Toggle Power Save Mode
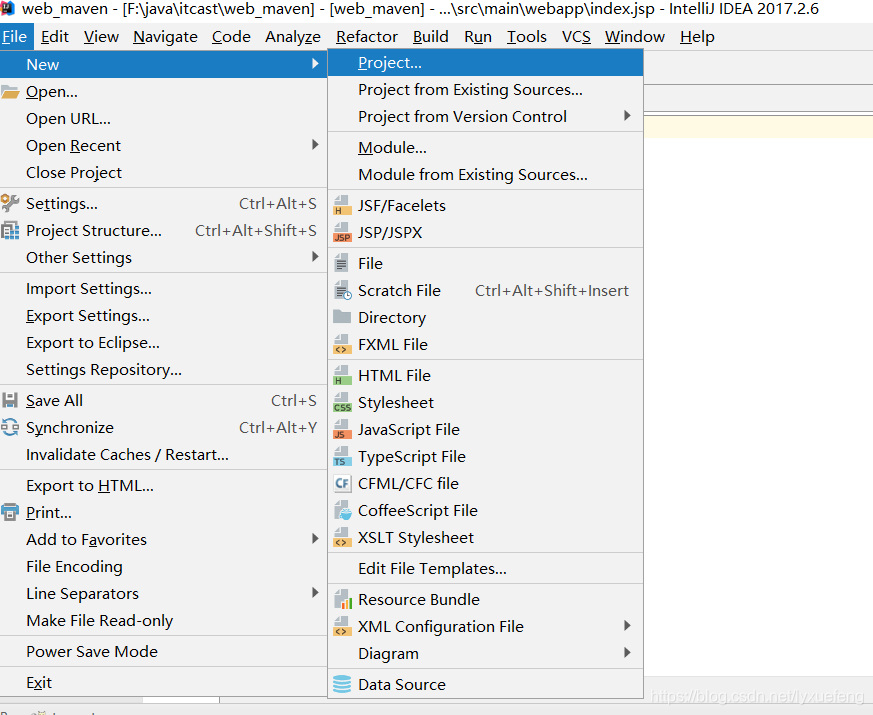873x715 pixels. tap(163, 652)
